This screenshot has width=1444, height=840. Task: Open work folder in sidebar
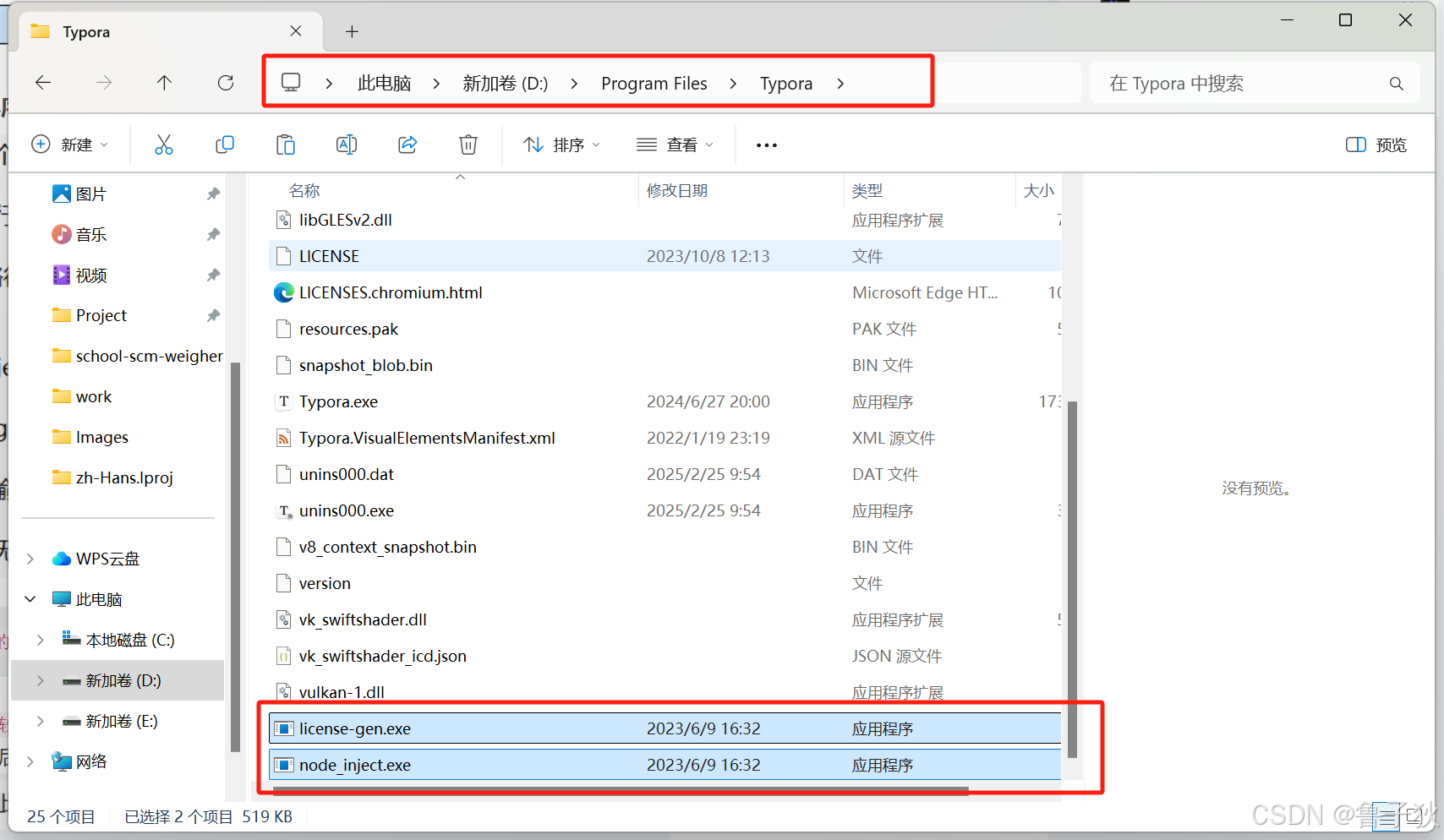pyautogui.click(x=82, y=396)
